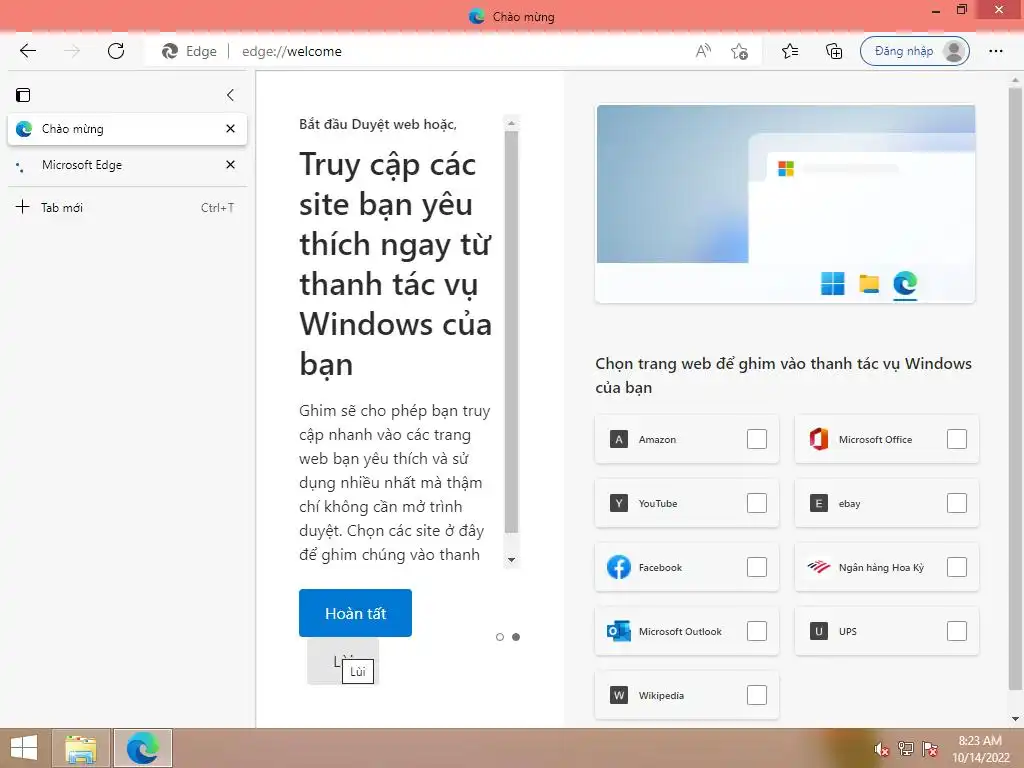Check the Microsoft Outlook pin checkbox
The width and height of the screenshot is (1024, 768).
pos(756,631)
